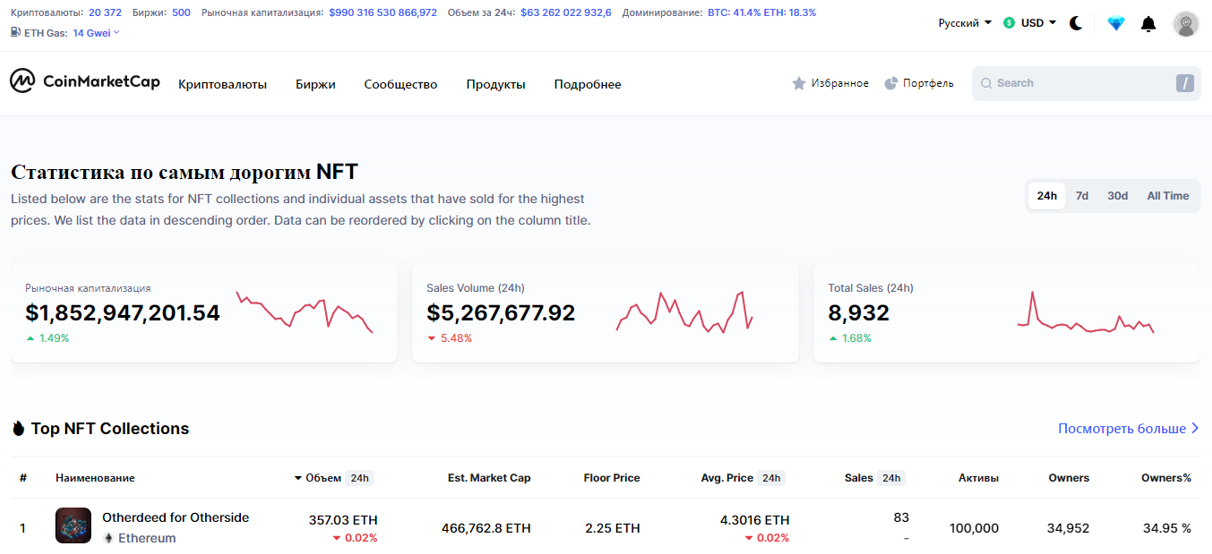Click the 500 exchanges count link
This screenshot has height=554, width=1212.
pos(181,12)
